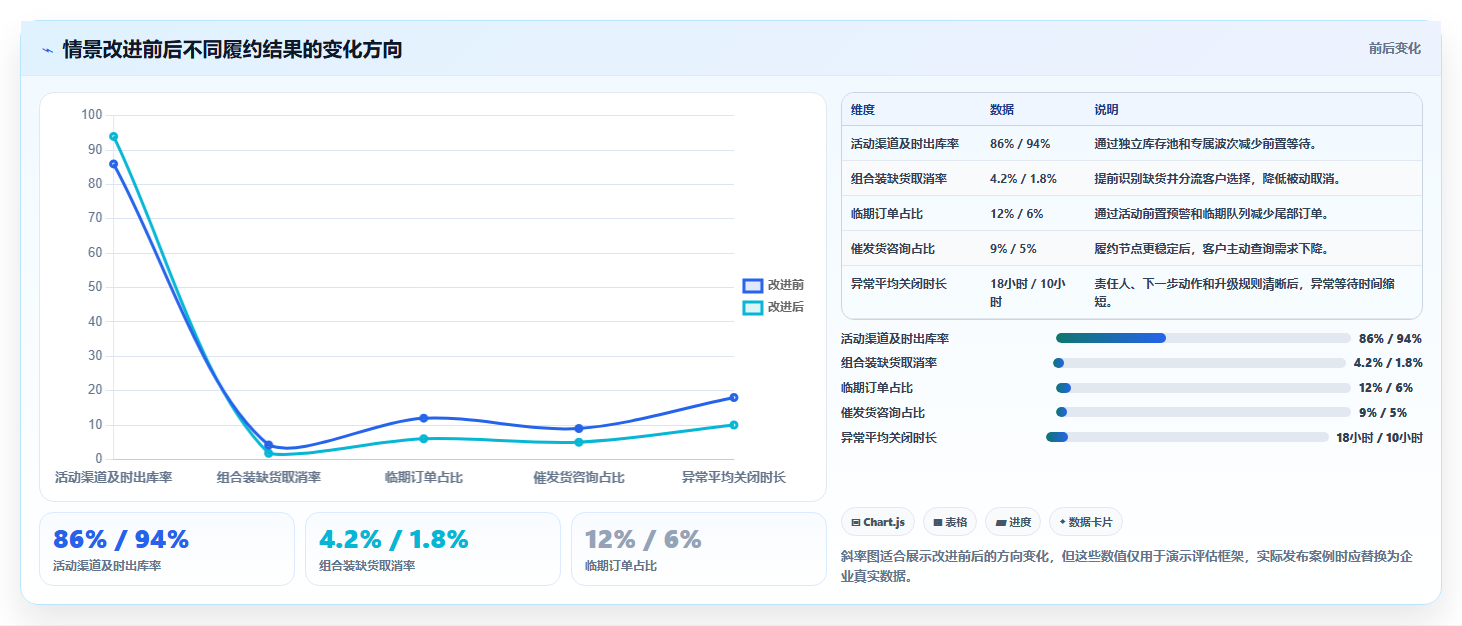Click the 组合装缺货取消率 table row label
1462x626 pixels.
click(x=899, y=179)
